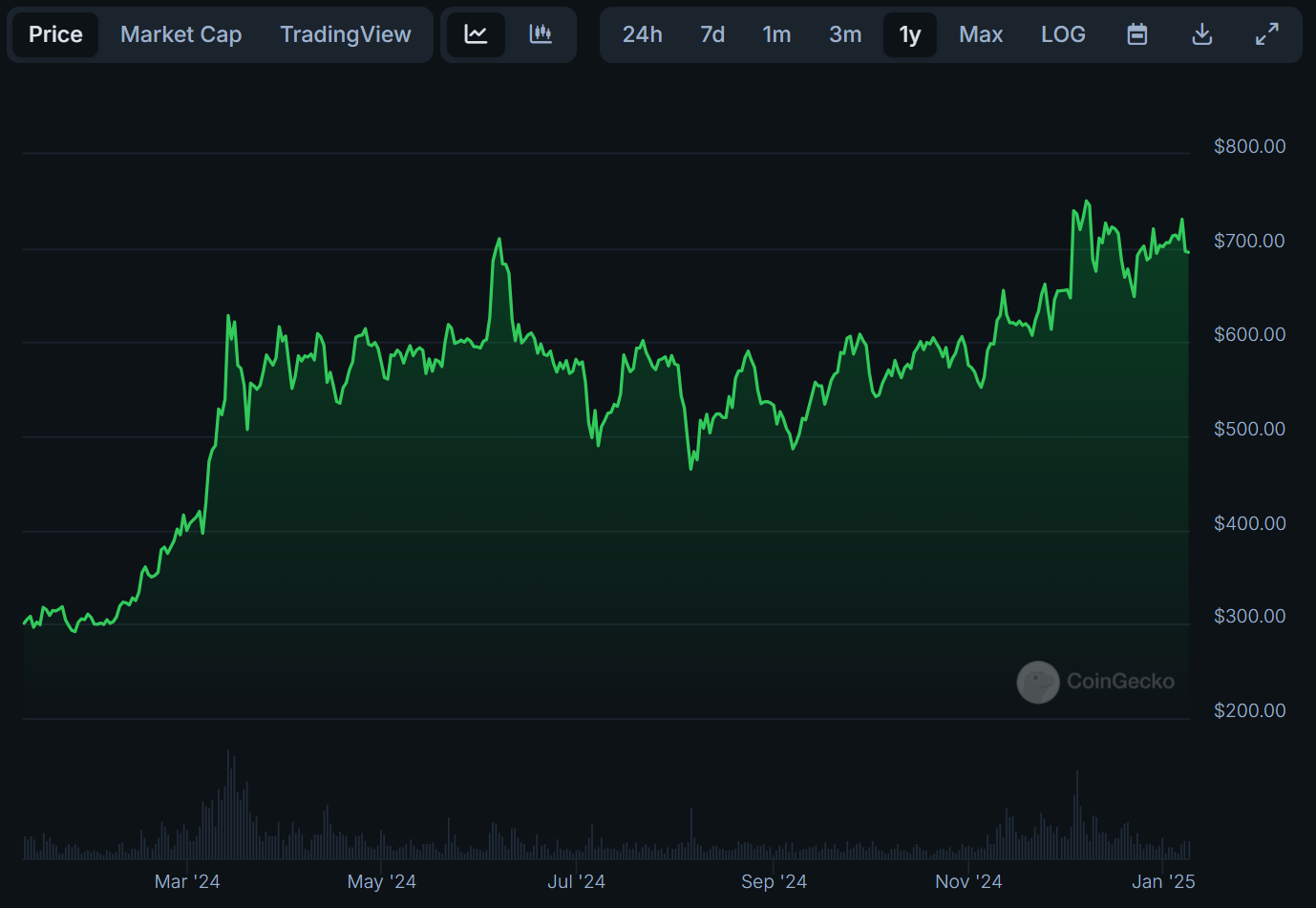Click the $300.00 axis label
The width and height of the screenshot is (1316, 908).
tap(1249, 616)
